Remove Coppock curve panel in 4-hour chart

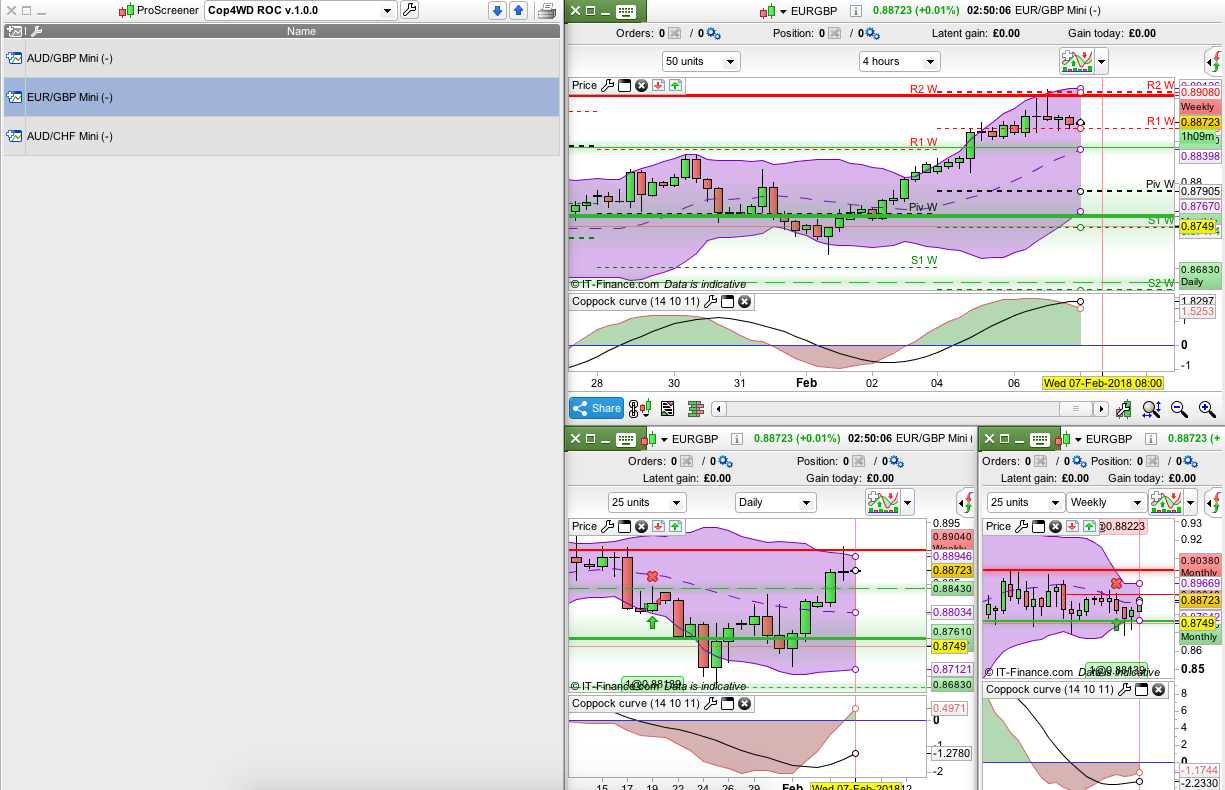click(744, 301)
